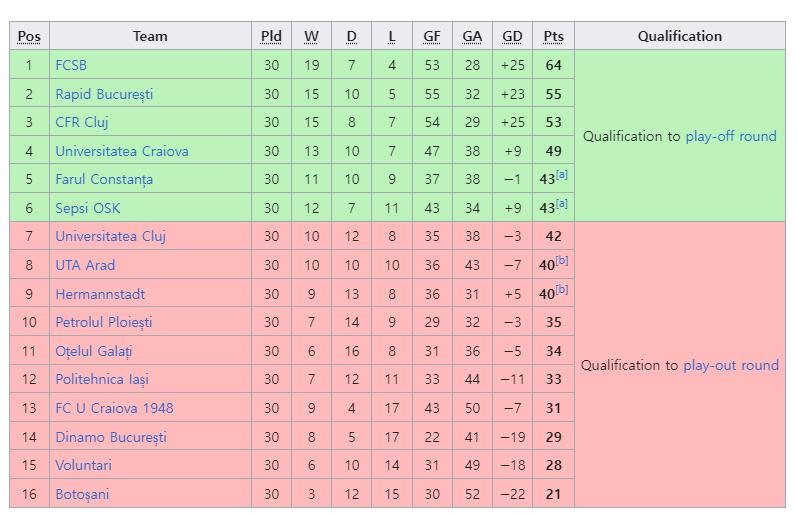This screenshot has width=797, height=515.
Task: Click the Botoșani team link
Action: click(82, 494)
